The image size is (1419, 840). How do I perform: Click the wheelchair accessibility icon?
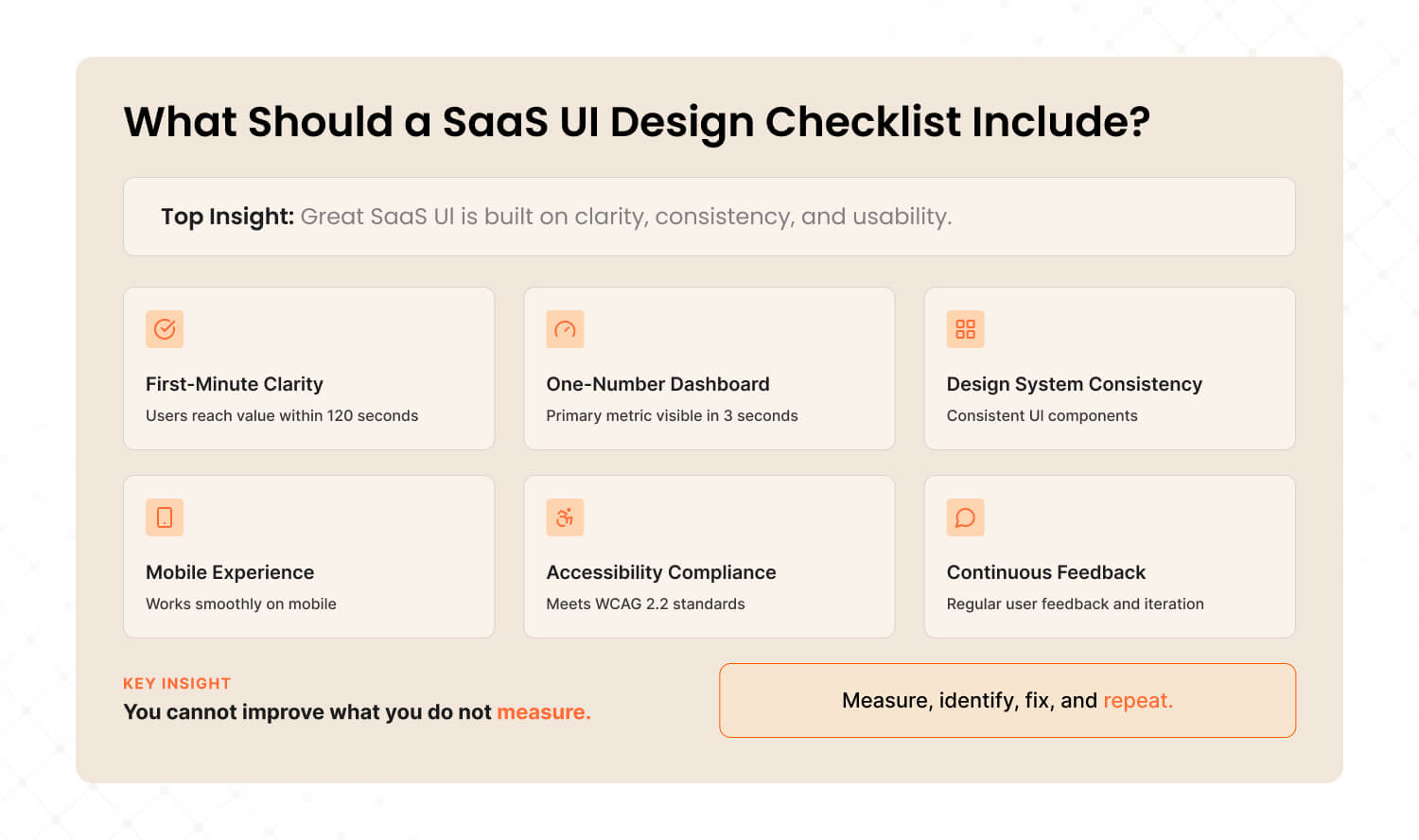tap(565, 517)
